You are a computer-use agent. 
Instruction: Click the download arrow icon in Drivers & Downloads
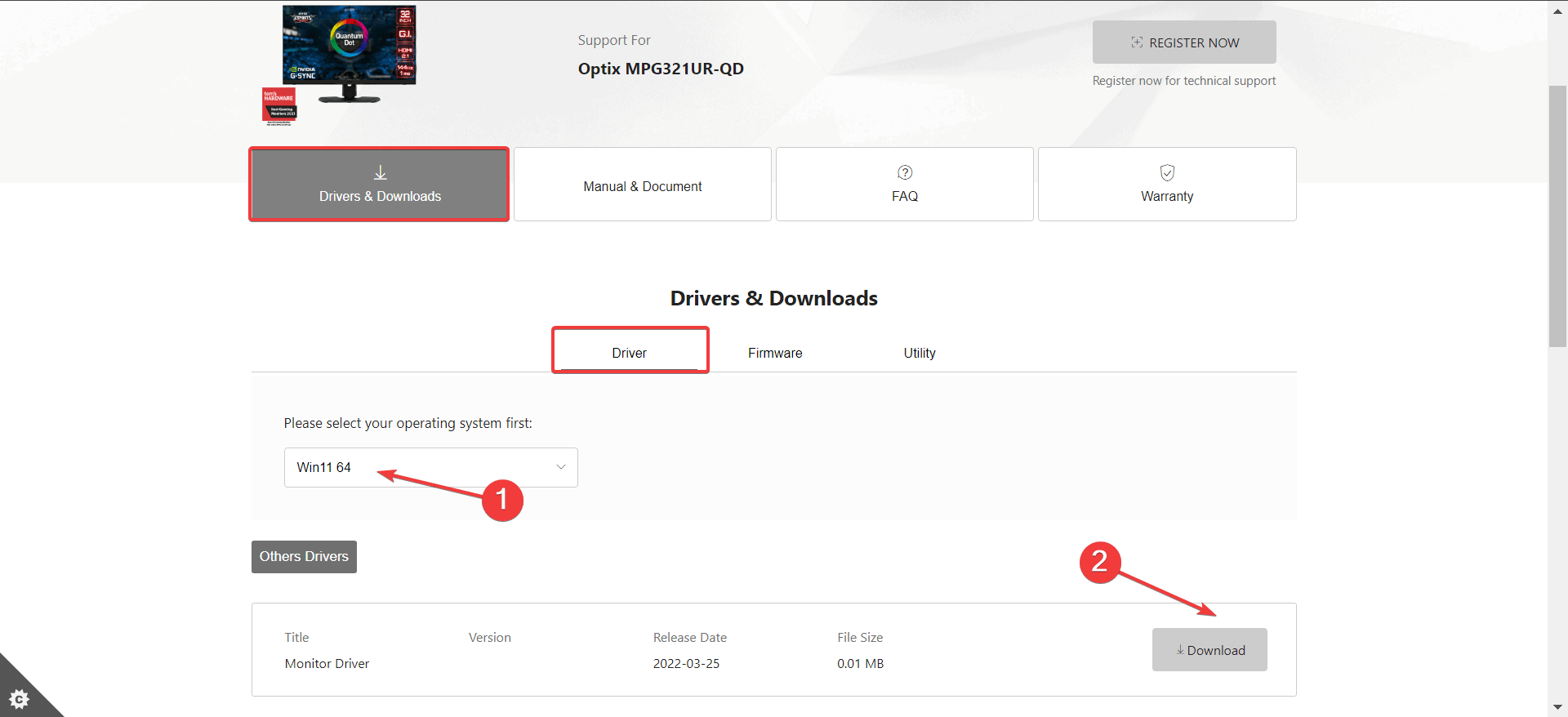[x=381, y=173]
